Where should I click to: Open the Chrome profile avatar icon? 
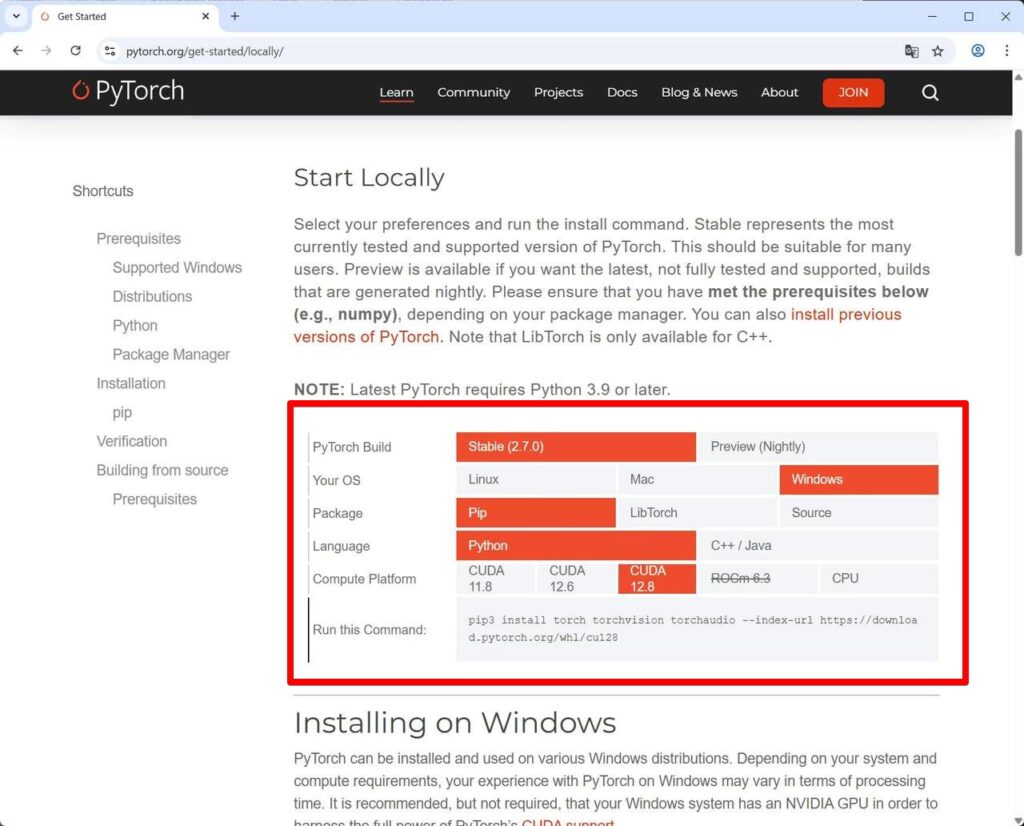tap(978, 51)
